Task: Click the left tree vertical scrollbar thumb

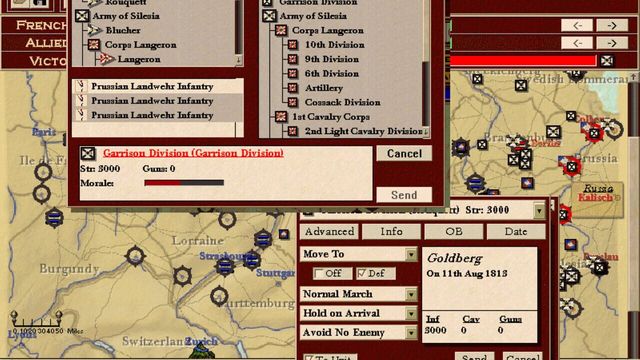Action: pyautogui.click(x=239, y=27)
